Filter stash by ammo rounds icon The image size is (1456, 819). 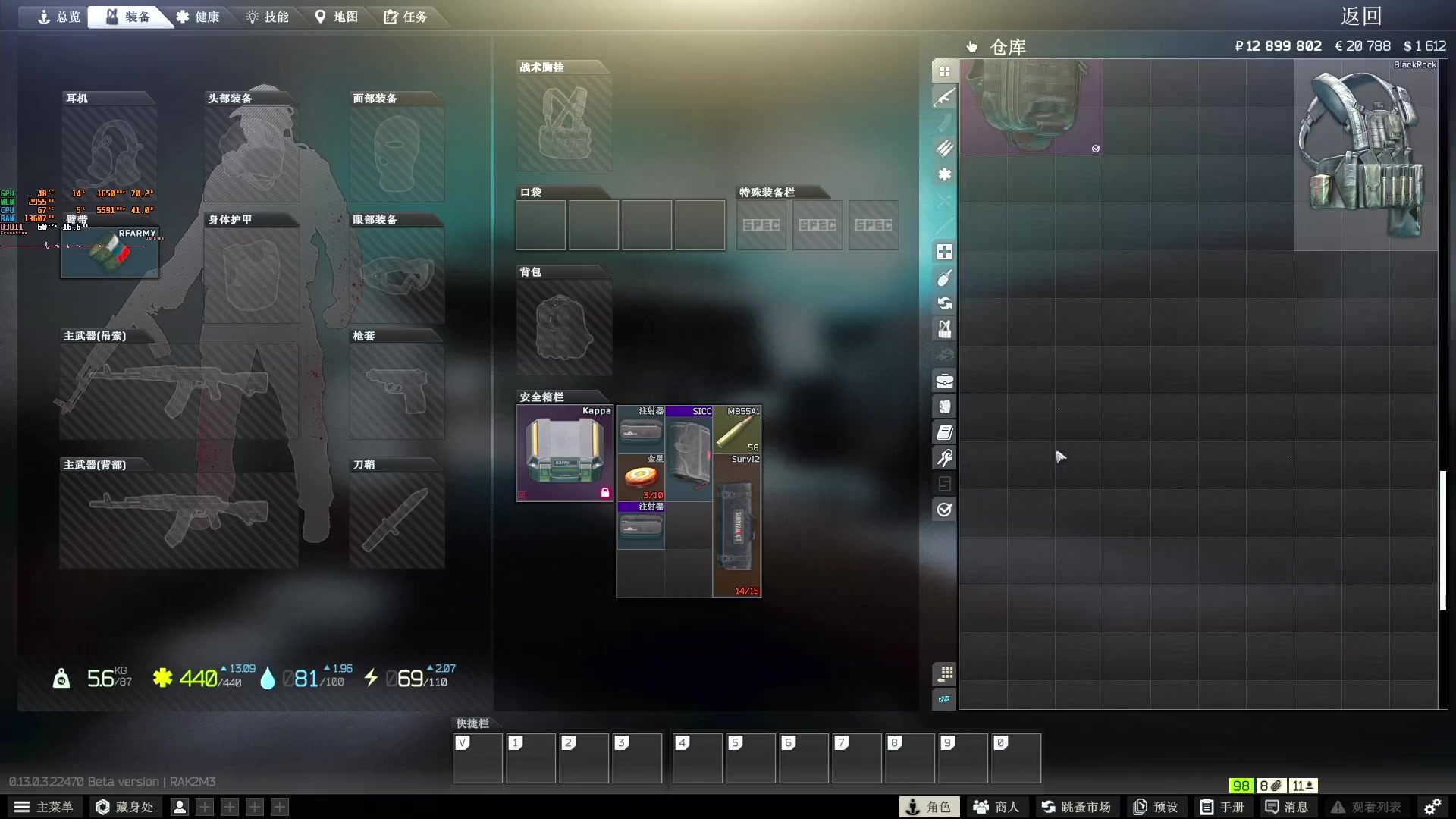point(944,149)
